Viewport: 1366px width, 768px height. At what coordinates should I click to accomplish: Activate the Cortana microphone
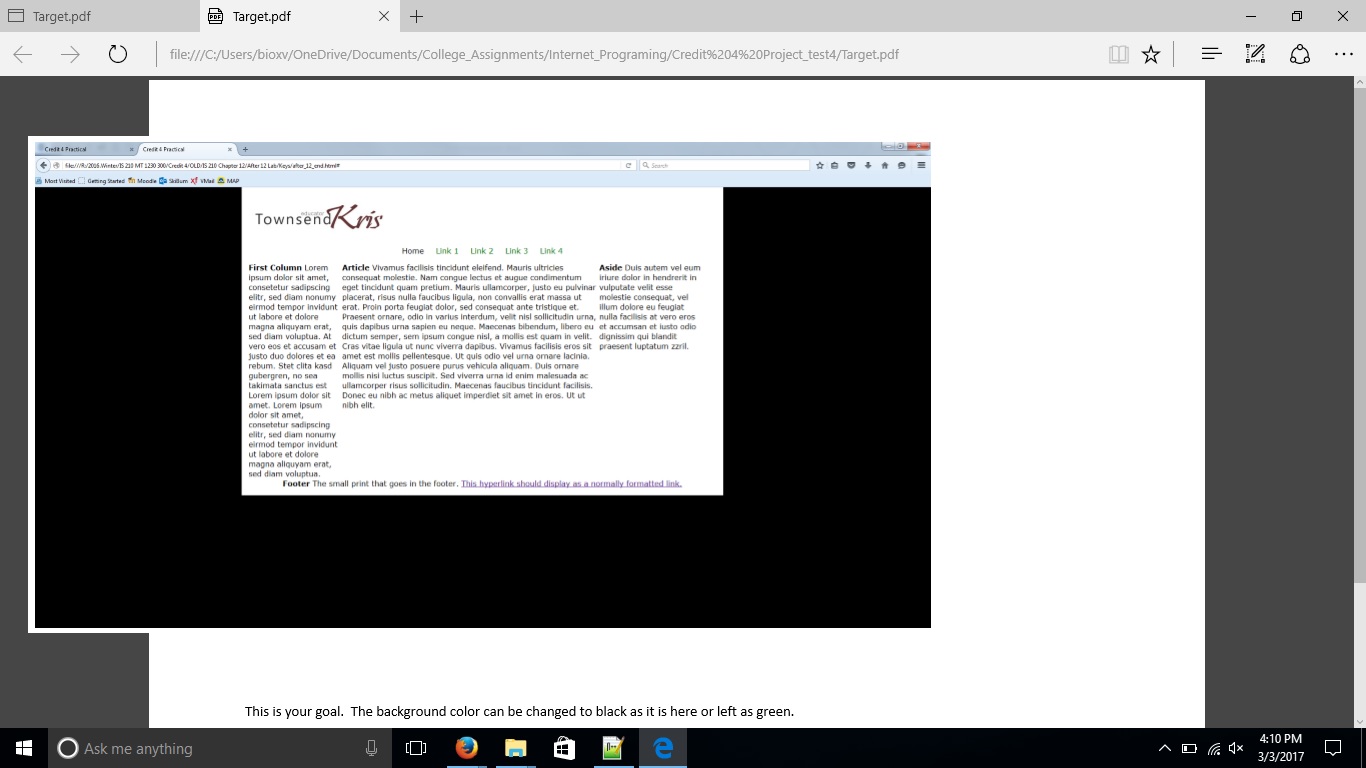pos(372,748)
